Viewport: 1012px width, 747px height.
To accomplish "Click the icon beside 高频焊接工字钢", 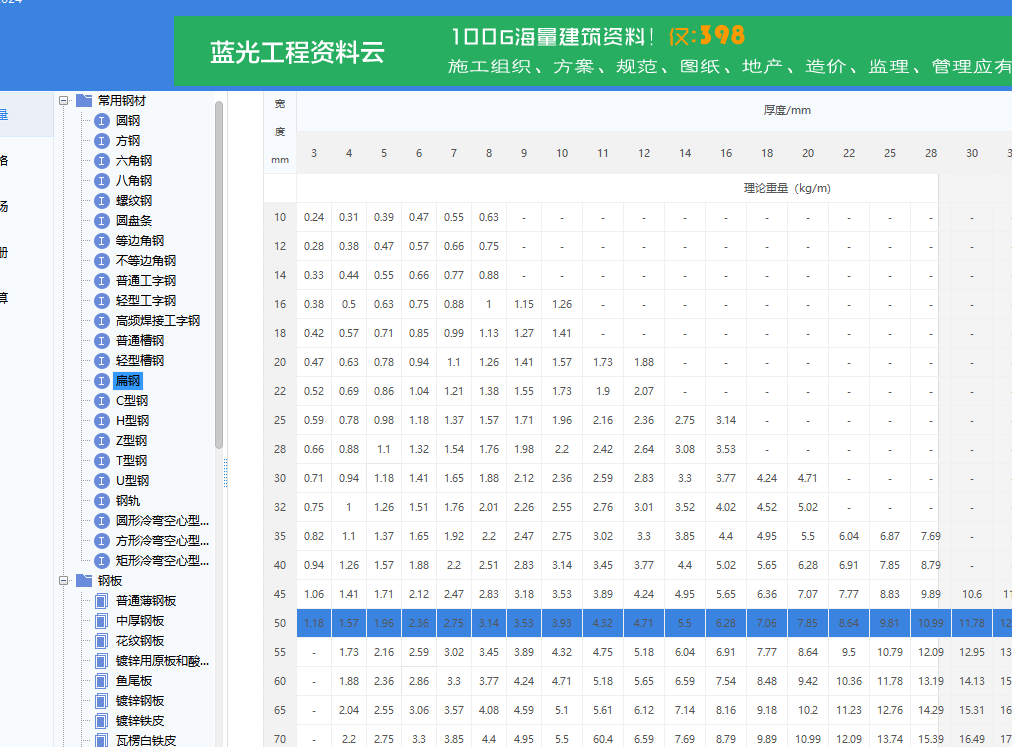I will click(x=101, y=321).
